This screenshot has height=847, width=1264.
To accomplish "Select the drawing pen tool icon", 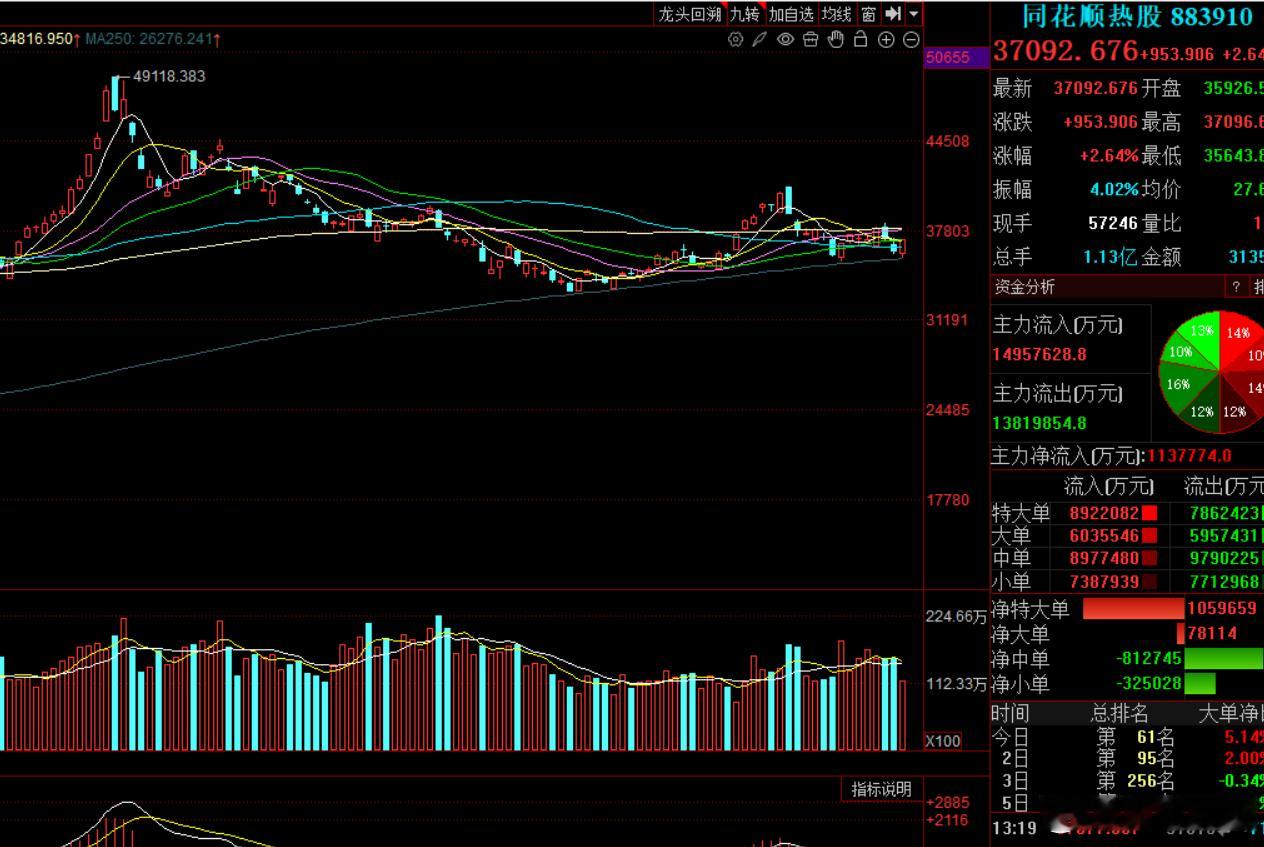I will (760, 39).
